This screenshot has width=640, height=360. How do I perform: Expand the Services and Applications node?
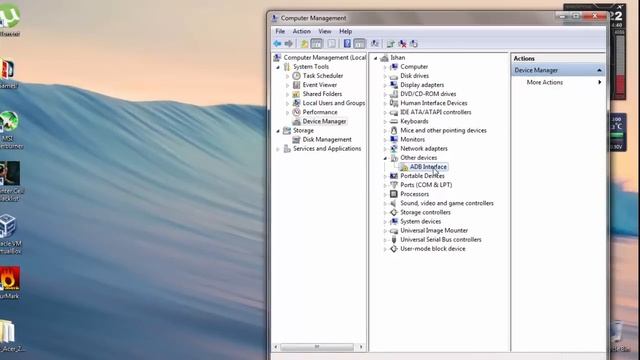coord(278,149)
